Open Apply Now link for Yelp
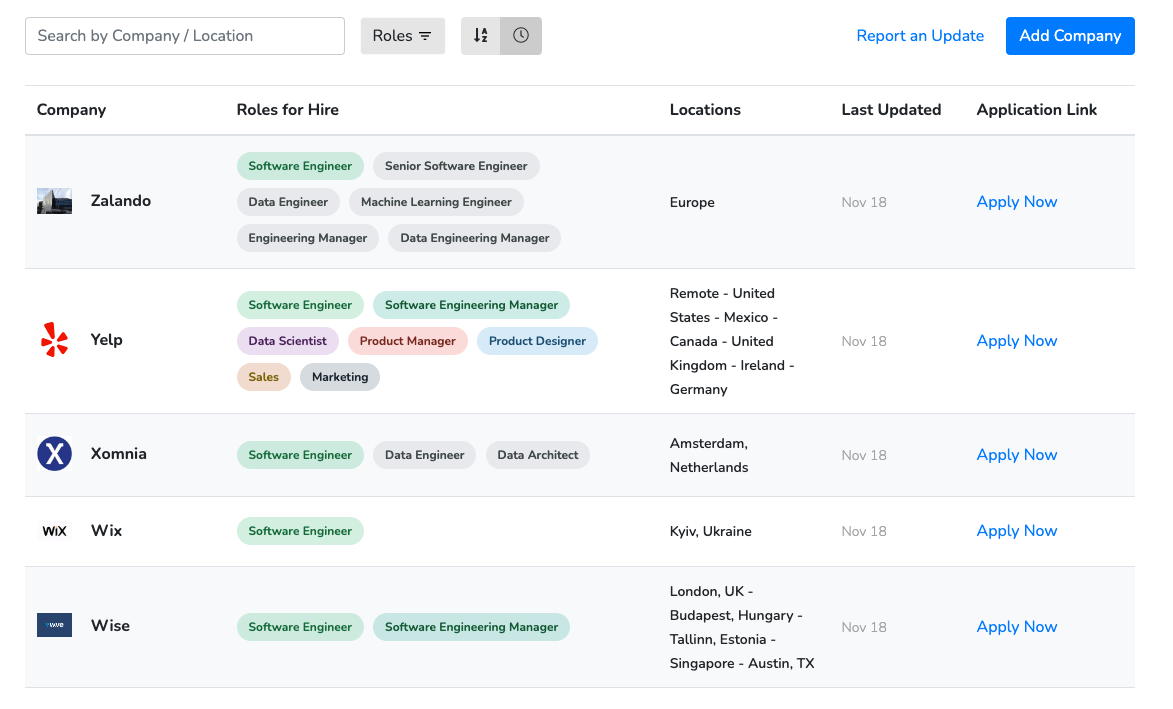Image resolution: width=1173 pixels, height=709 pixels. click(1017, 341)
